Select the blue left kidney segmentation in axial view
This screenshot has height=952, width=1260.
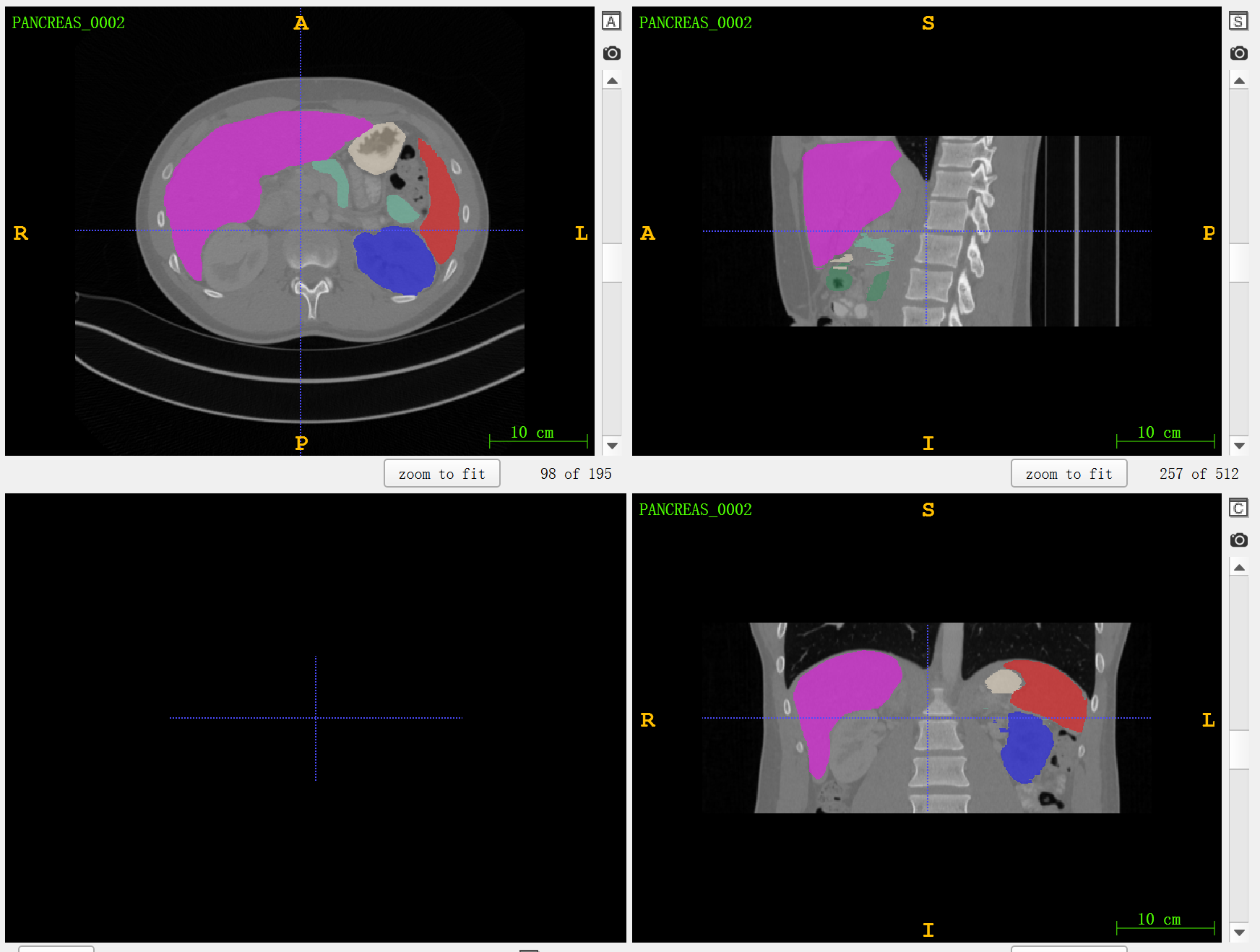pos(394,260)
